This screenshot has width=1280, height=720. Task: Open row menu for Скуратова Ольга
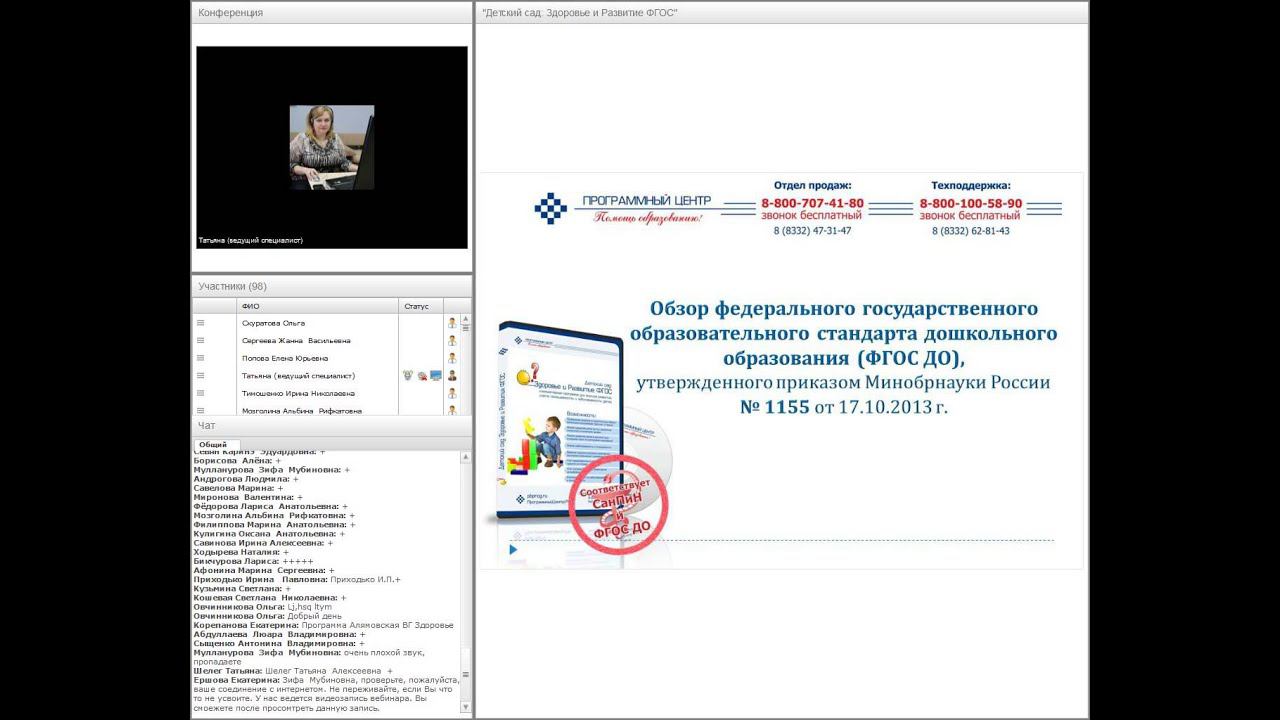[200, 323]
